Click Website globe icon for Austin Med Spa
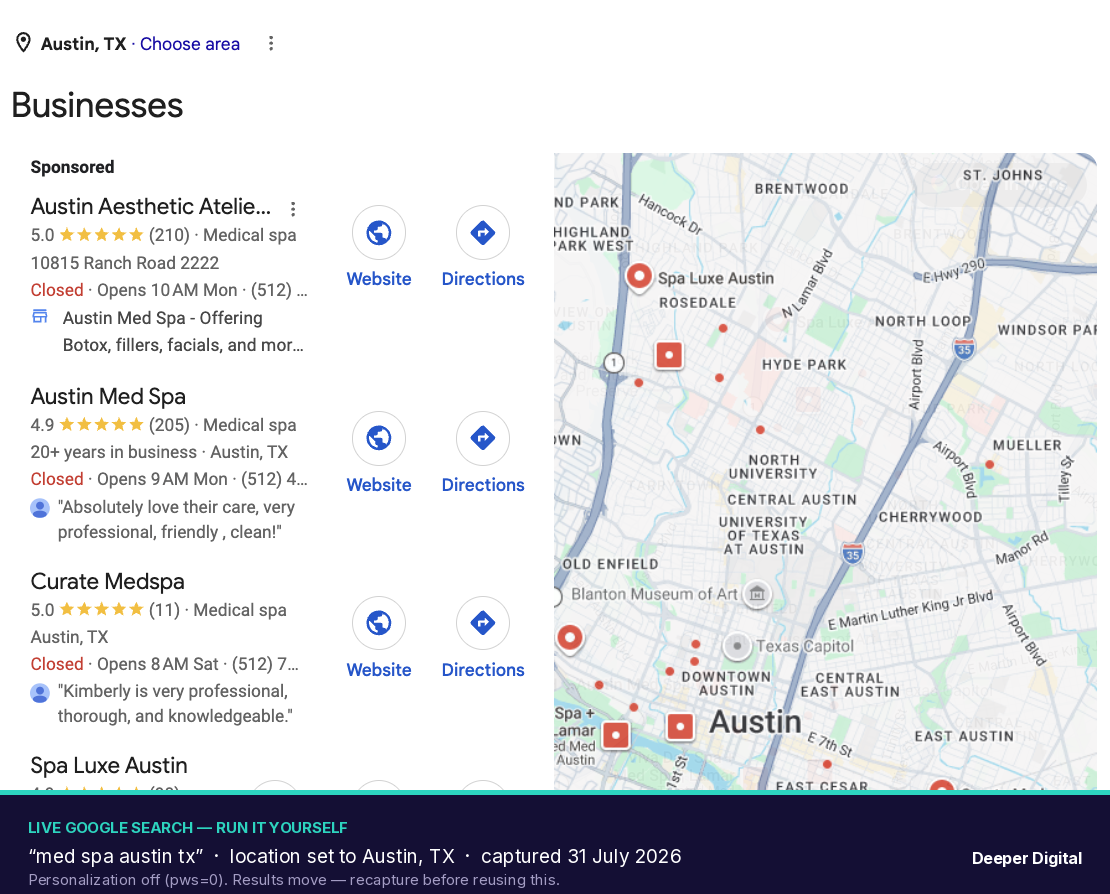Image resolution: width=1110 pixels, height=894 pixels. (x=379, y=438)
